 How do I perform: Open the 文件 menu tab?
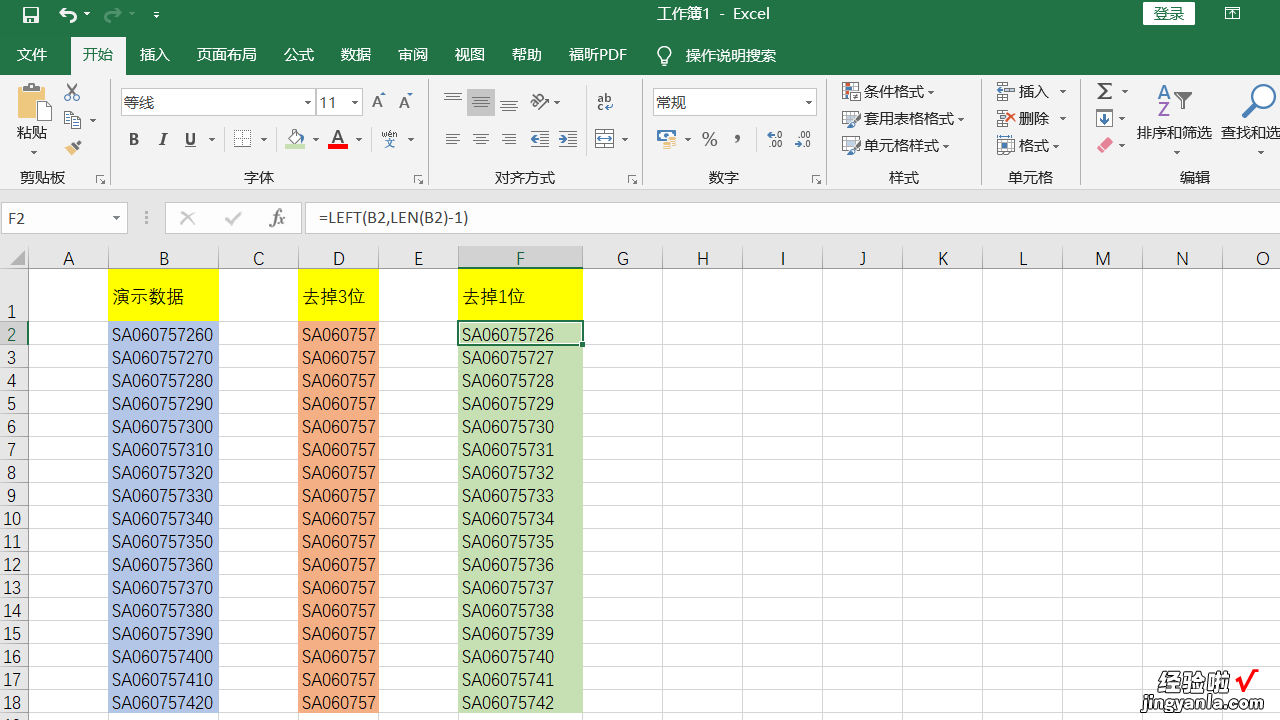click(x=32, y=55)
